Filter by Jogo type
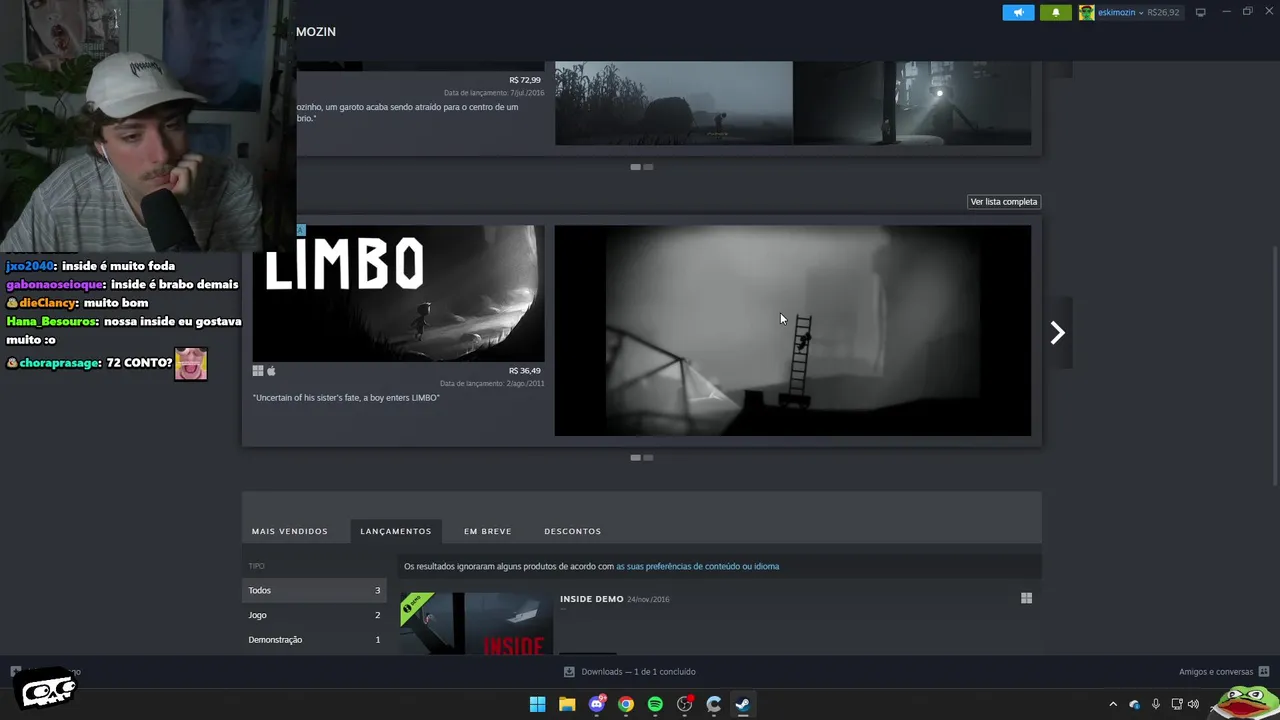Viewport: 1280px width, 720px height. coord(314,615)
